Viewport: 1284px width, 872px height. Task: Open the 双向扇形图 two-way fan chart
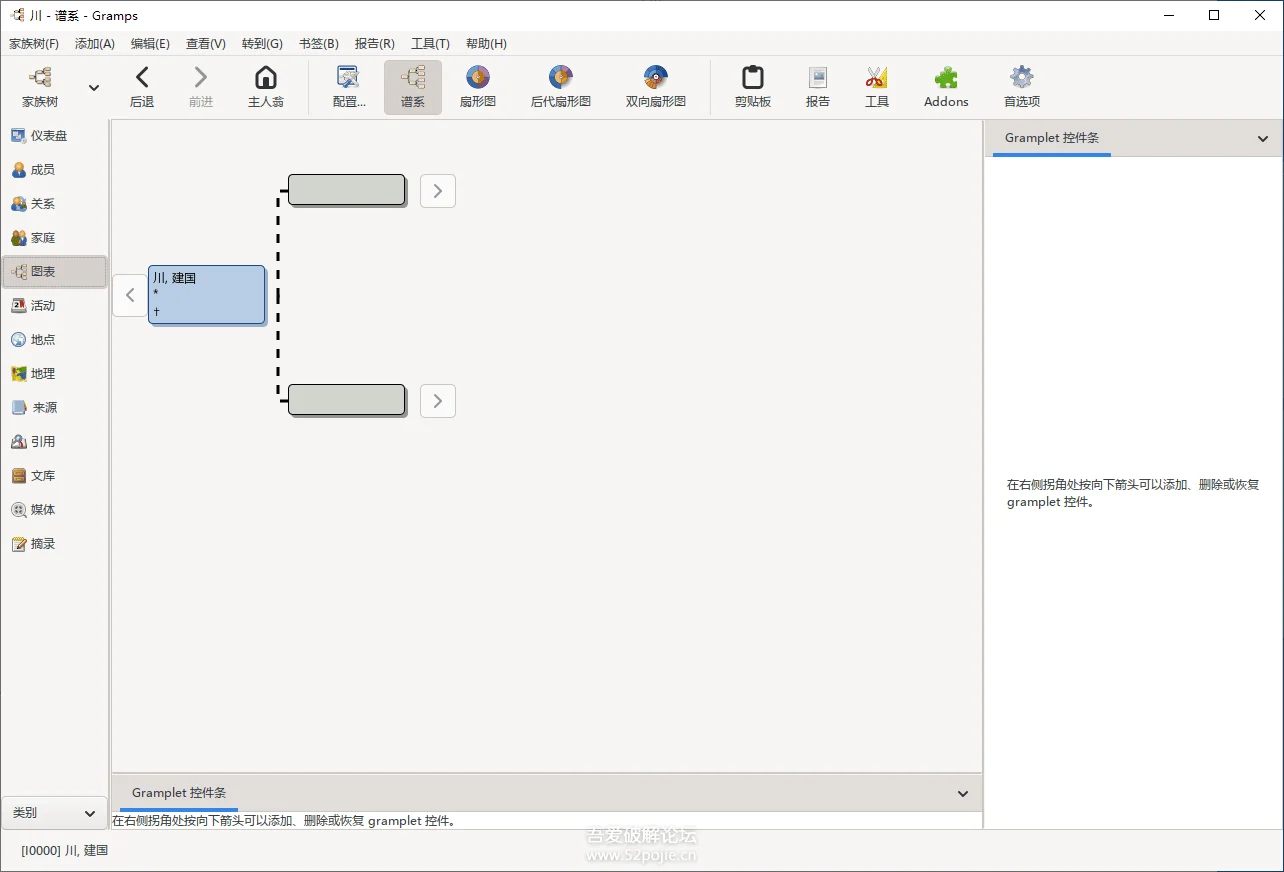pyautogui.click(x=655, y=86)
